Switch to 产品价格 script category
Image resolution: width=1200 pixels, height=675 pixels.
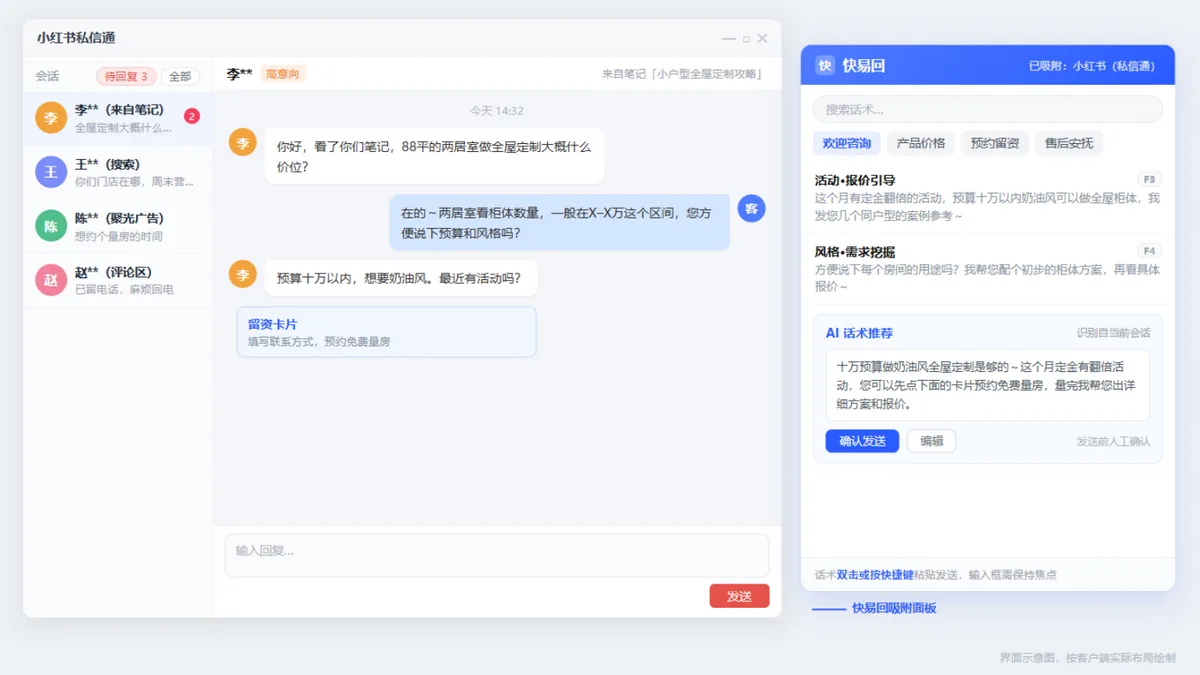921,143
